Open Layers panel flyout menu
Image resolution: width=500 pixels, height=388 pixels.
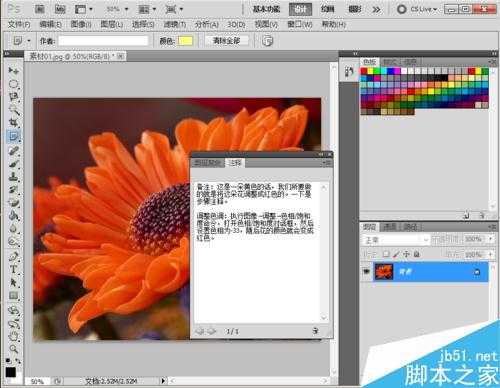[x=492, y=227]
